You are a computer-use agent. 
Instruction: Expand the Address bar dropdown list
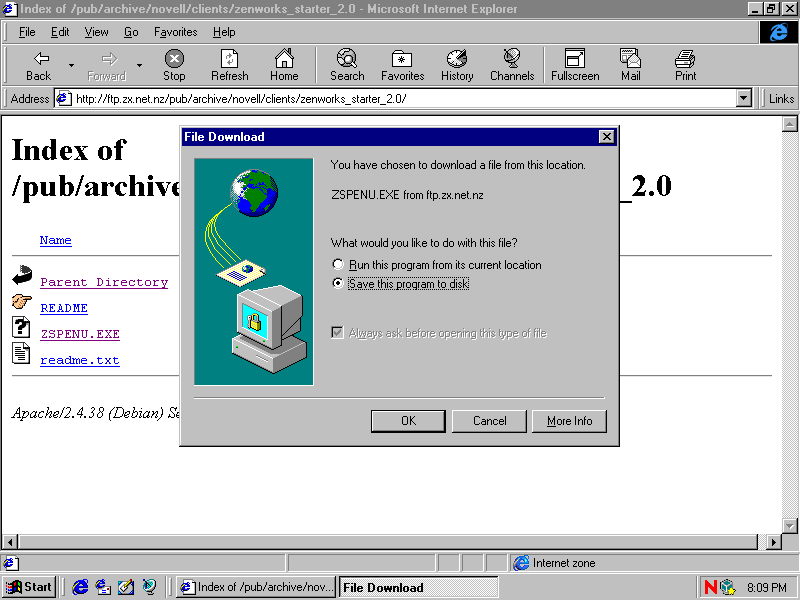[744, 98]
